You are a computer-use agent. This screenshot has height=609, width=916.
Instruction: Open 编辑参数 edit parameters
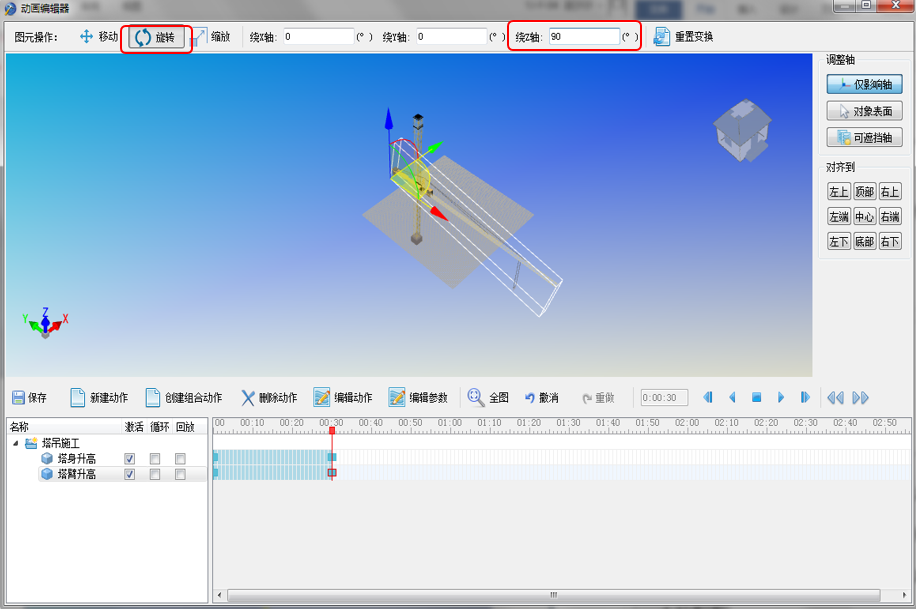(418, 397)
